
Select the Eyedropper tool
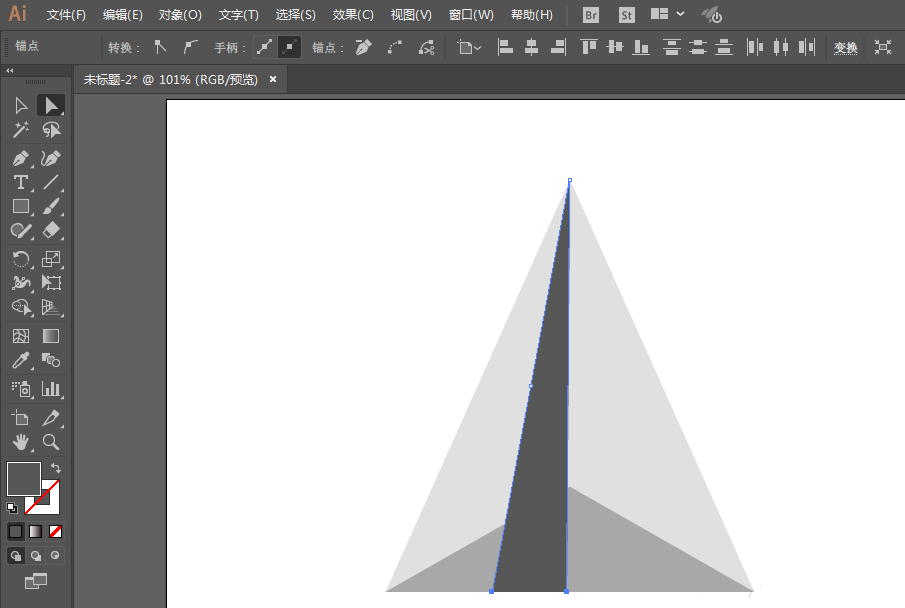tap(21, 361)
